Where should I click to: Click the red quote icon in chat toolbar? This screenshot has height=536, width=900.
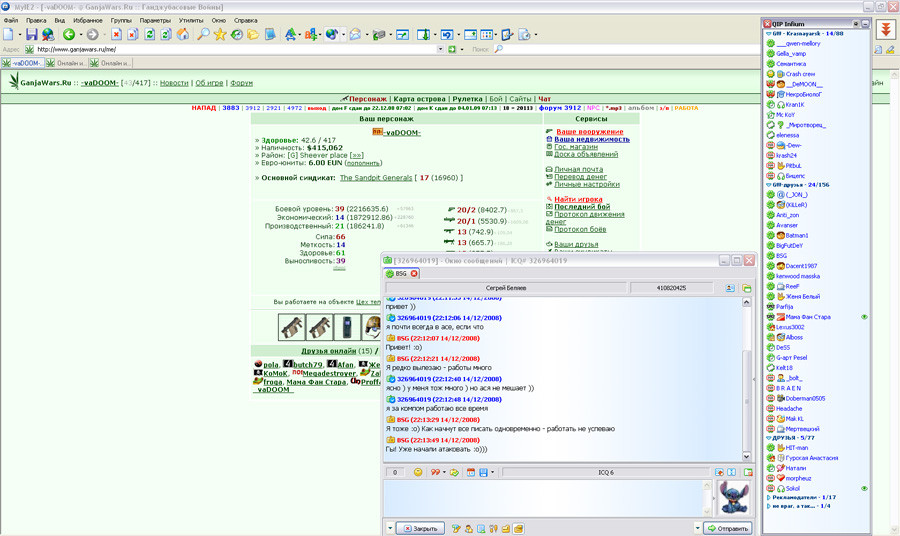point(436,472)
